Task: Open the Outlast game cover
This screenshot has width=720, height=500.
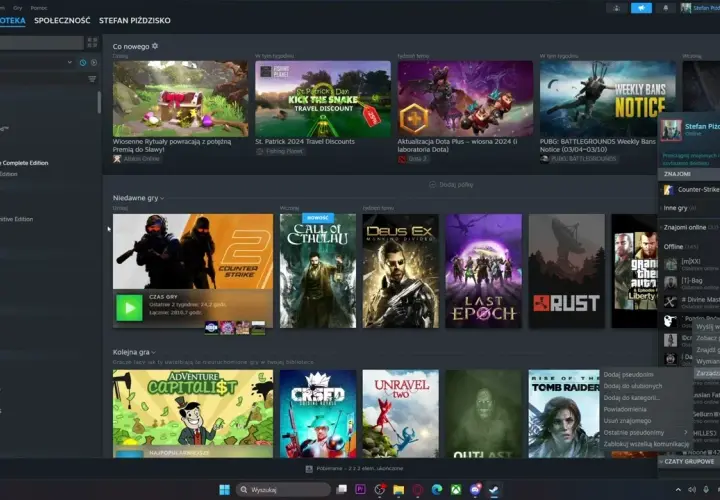Action: [484, 414]
